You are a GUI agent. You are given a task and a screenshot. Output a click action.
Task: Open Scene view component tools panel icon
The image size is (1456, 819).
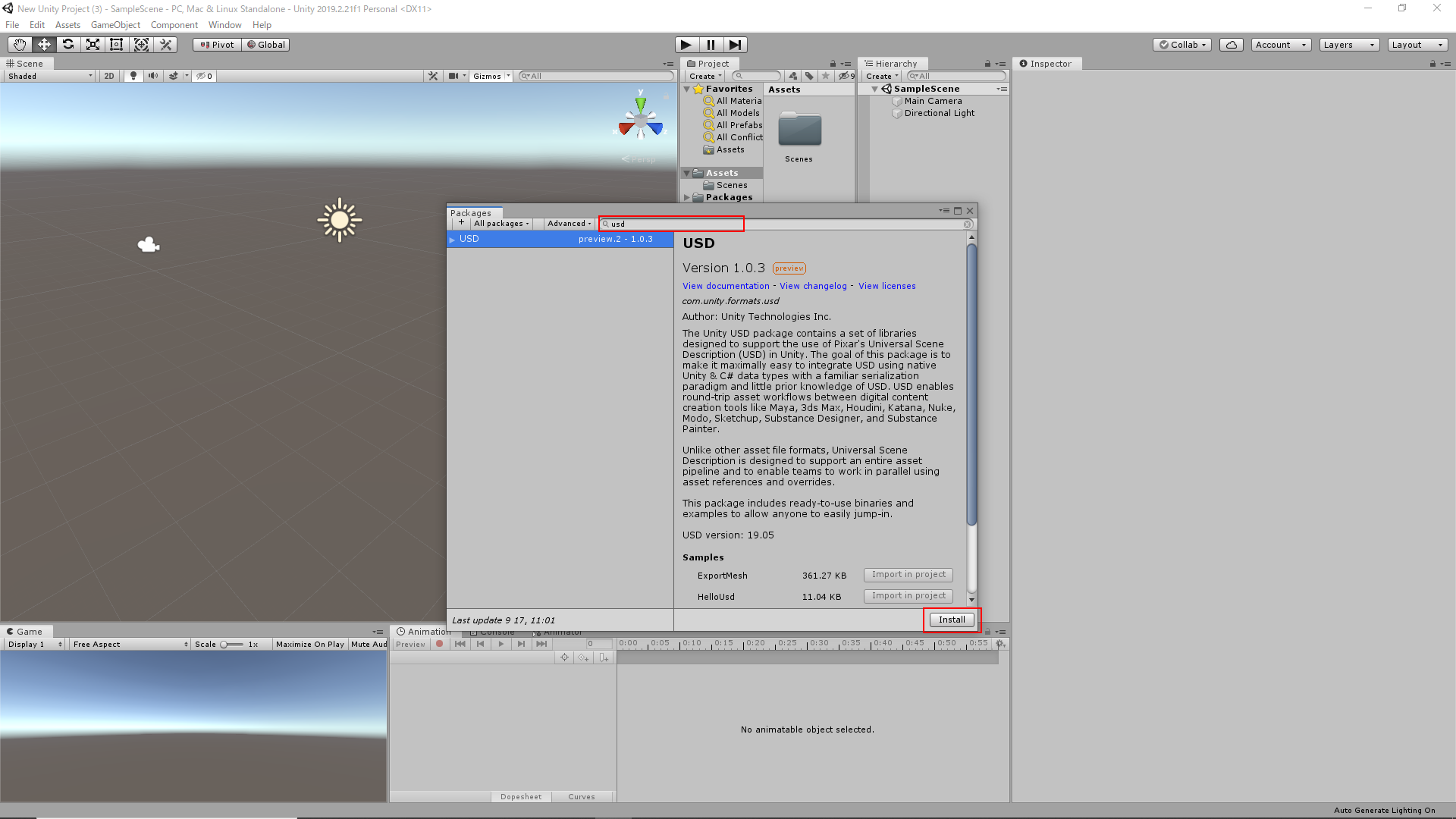click(433, 76)
